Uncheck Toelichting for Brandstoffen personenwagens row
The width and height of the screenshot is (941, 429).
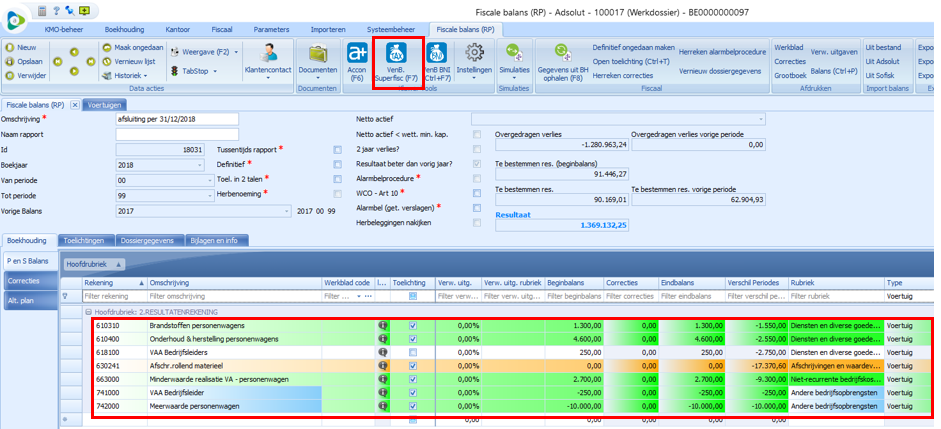[414, 326]
